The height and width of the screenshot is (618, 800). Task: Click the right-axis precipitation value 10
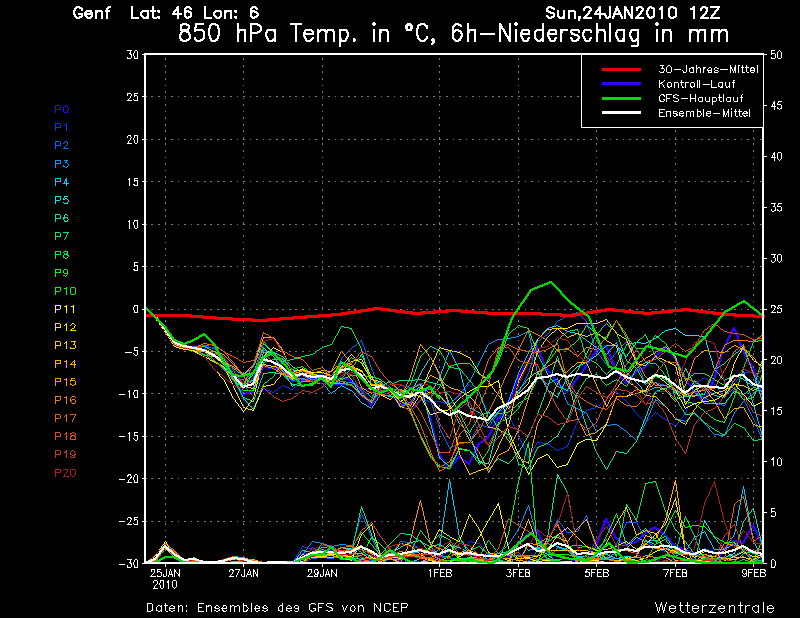click(x=776, y=462)
